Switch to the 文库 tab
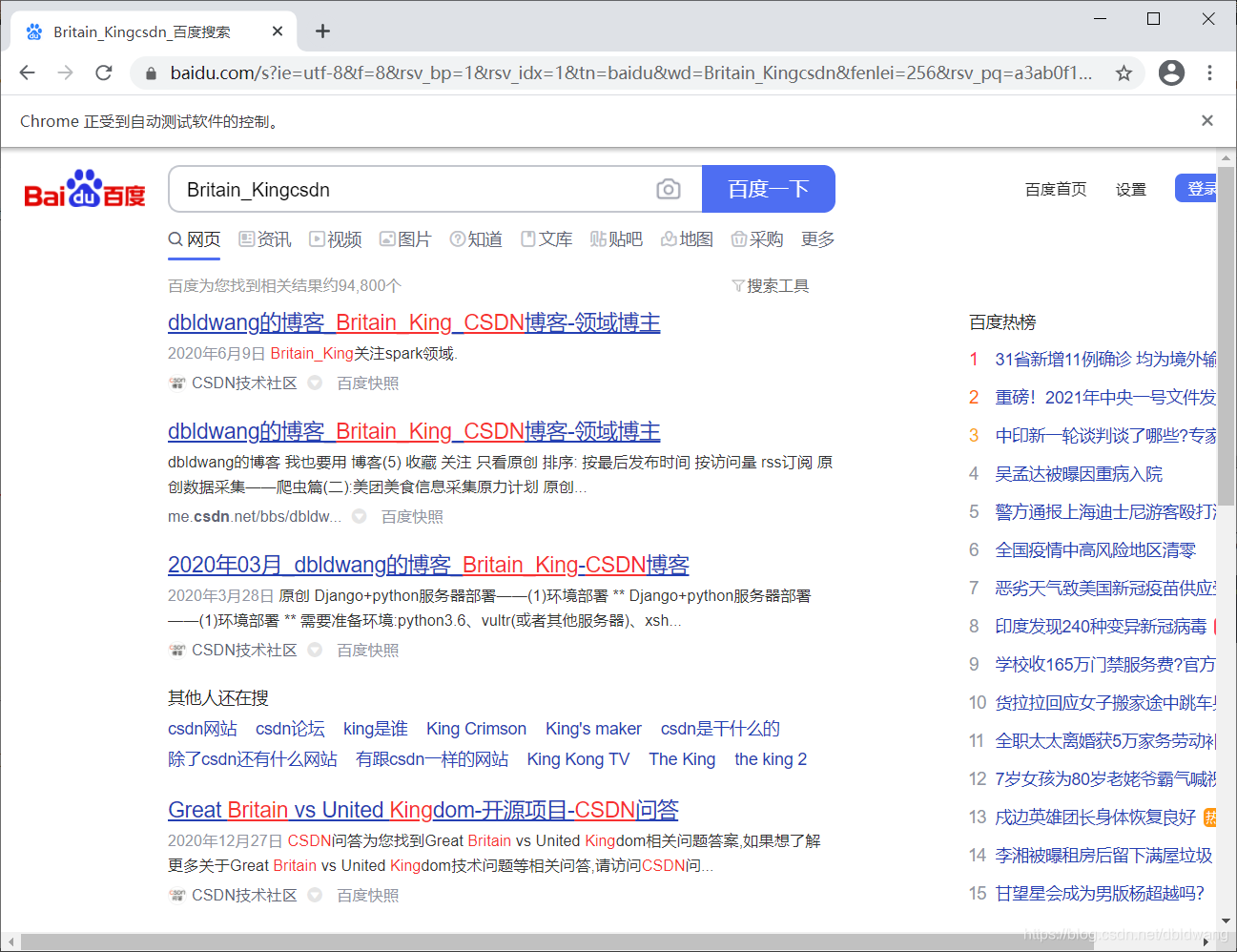This screenshot has width=1237, height=952. pyautogui.click(x=546, y=239)
